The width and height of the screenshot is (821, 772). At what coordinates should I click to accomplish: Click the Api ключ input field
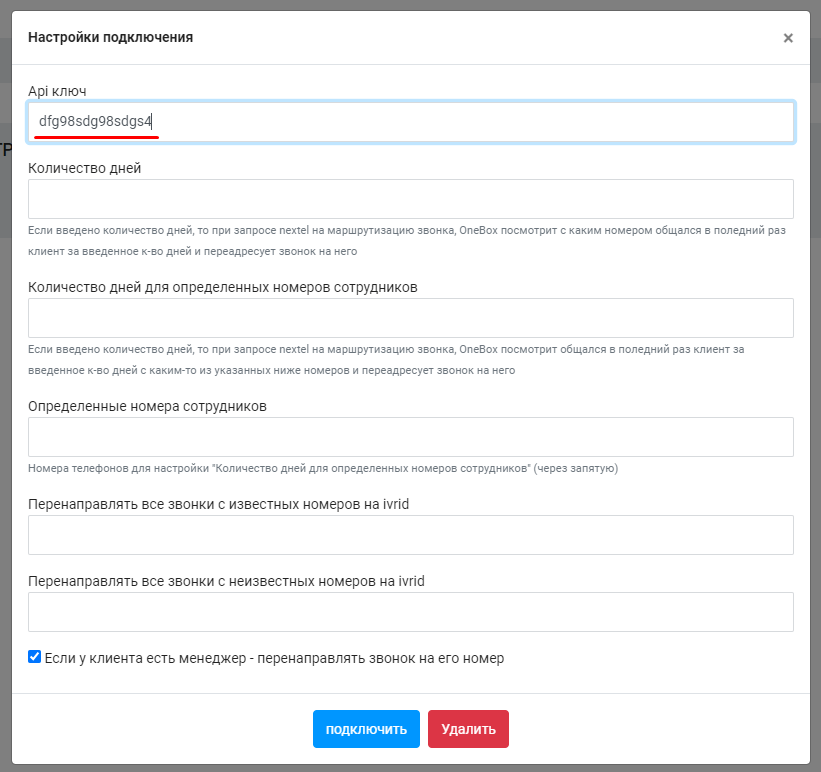coord(411,122)
